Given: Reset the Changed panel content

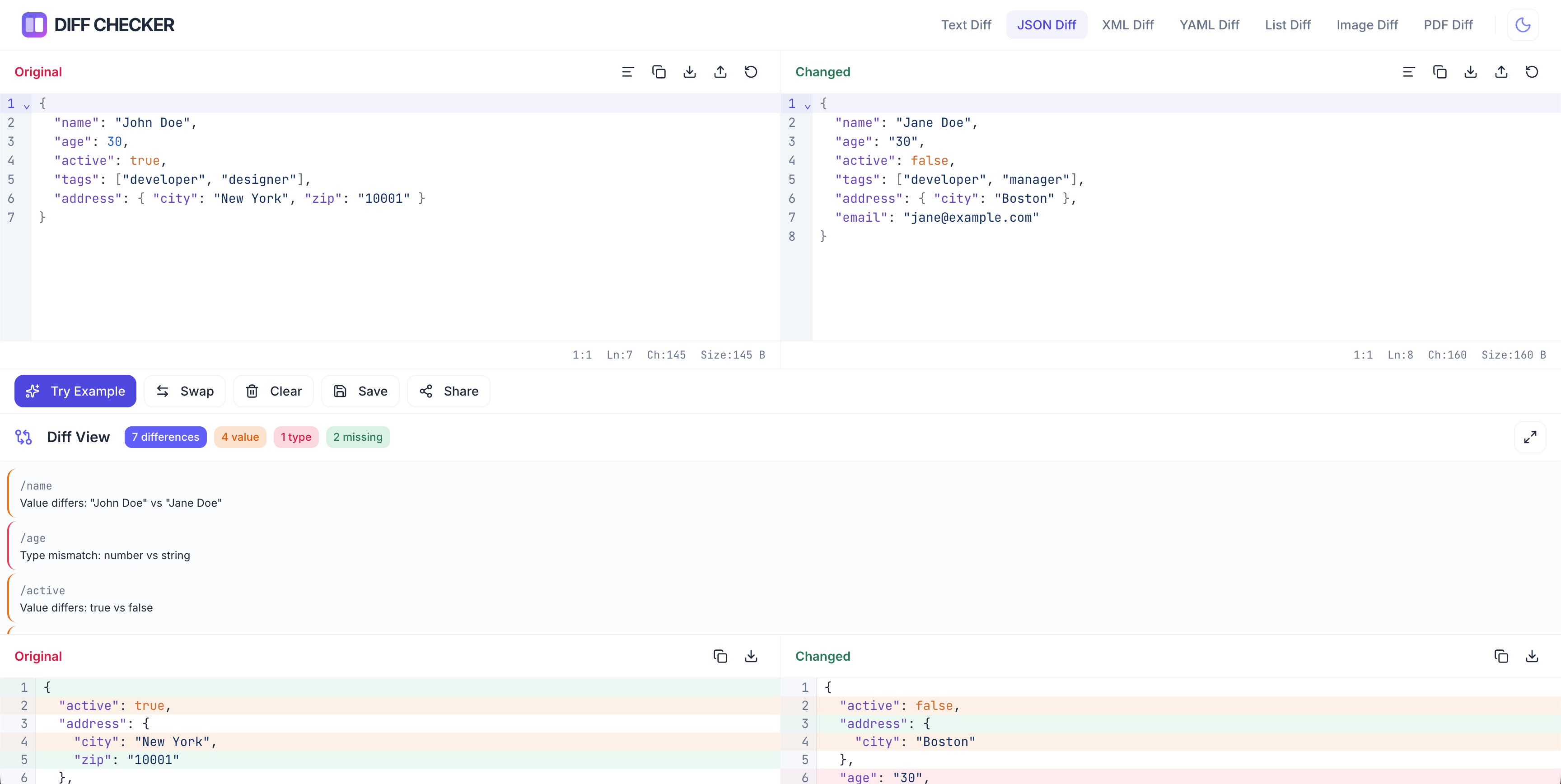Looking at the screenshot, I should (1532, 71).
